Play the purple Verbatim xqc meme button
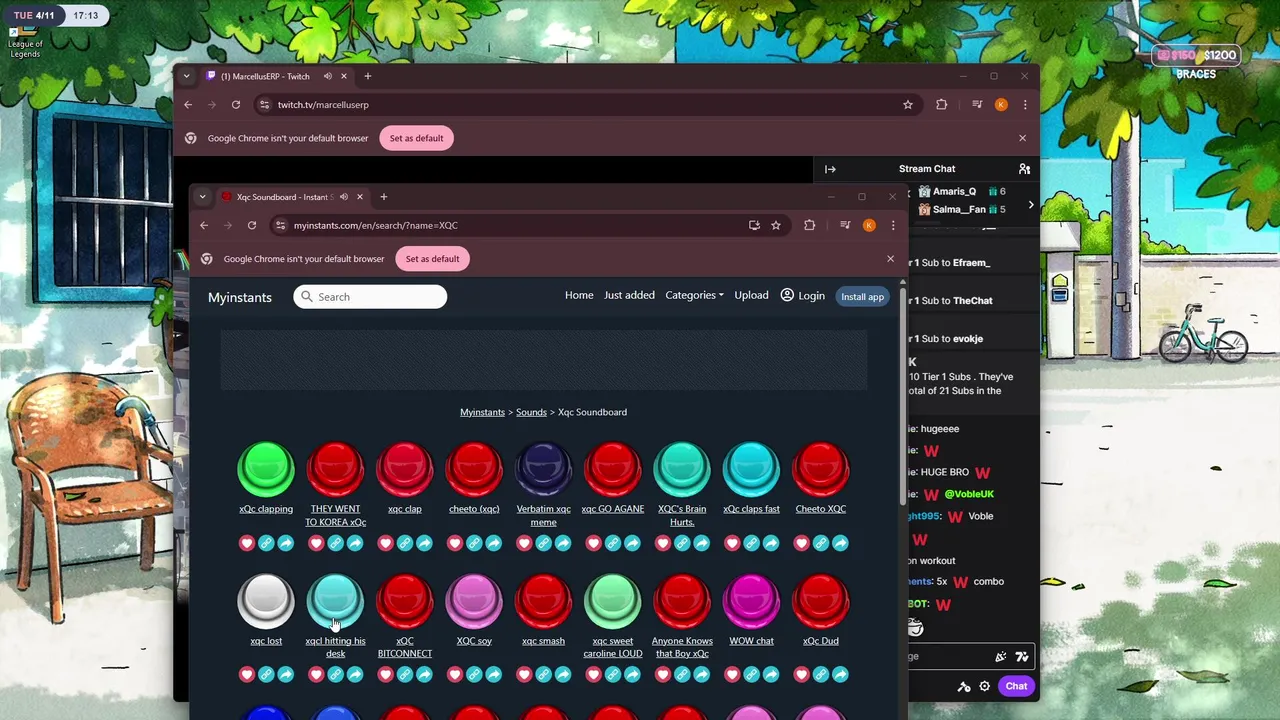Screen dimensions: 1280x720 (x=543, y=469)
